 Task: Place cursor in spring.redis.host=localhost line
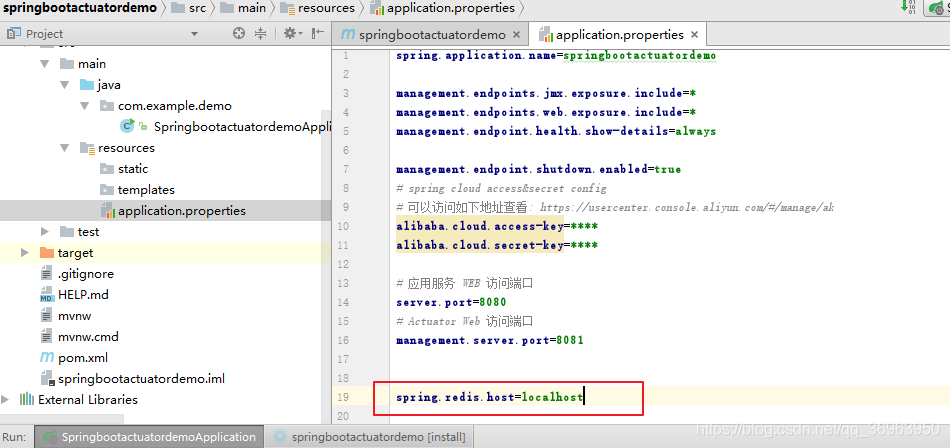490,398
